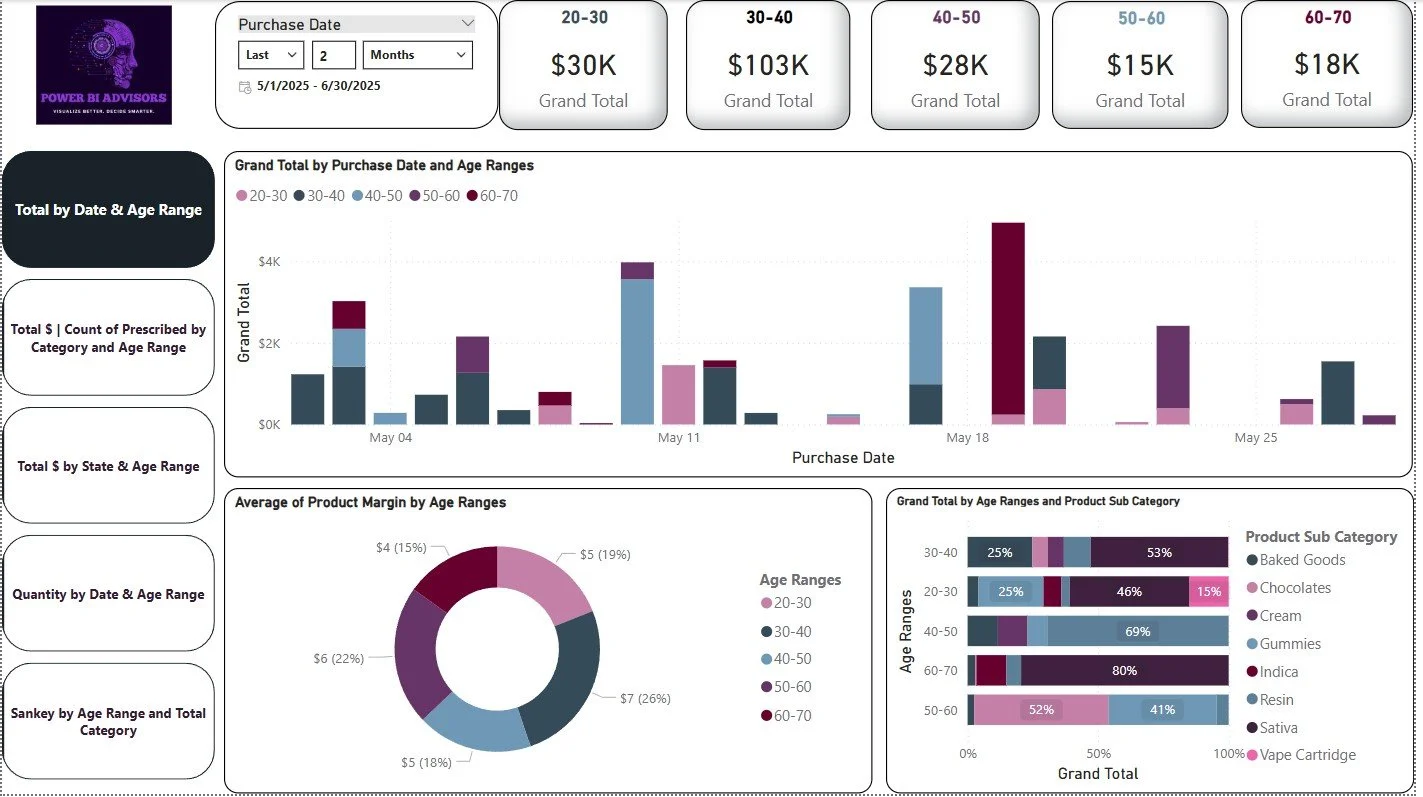Click the pink 20-30 bar at May 11
Image resolution: width=1423 pixels, height=797 pixels.
coord(678,394)
